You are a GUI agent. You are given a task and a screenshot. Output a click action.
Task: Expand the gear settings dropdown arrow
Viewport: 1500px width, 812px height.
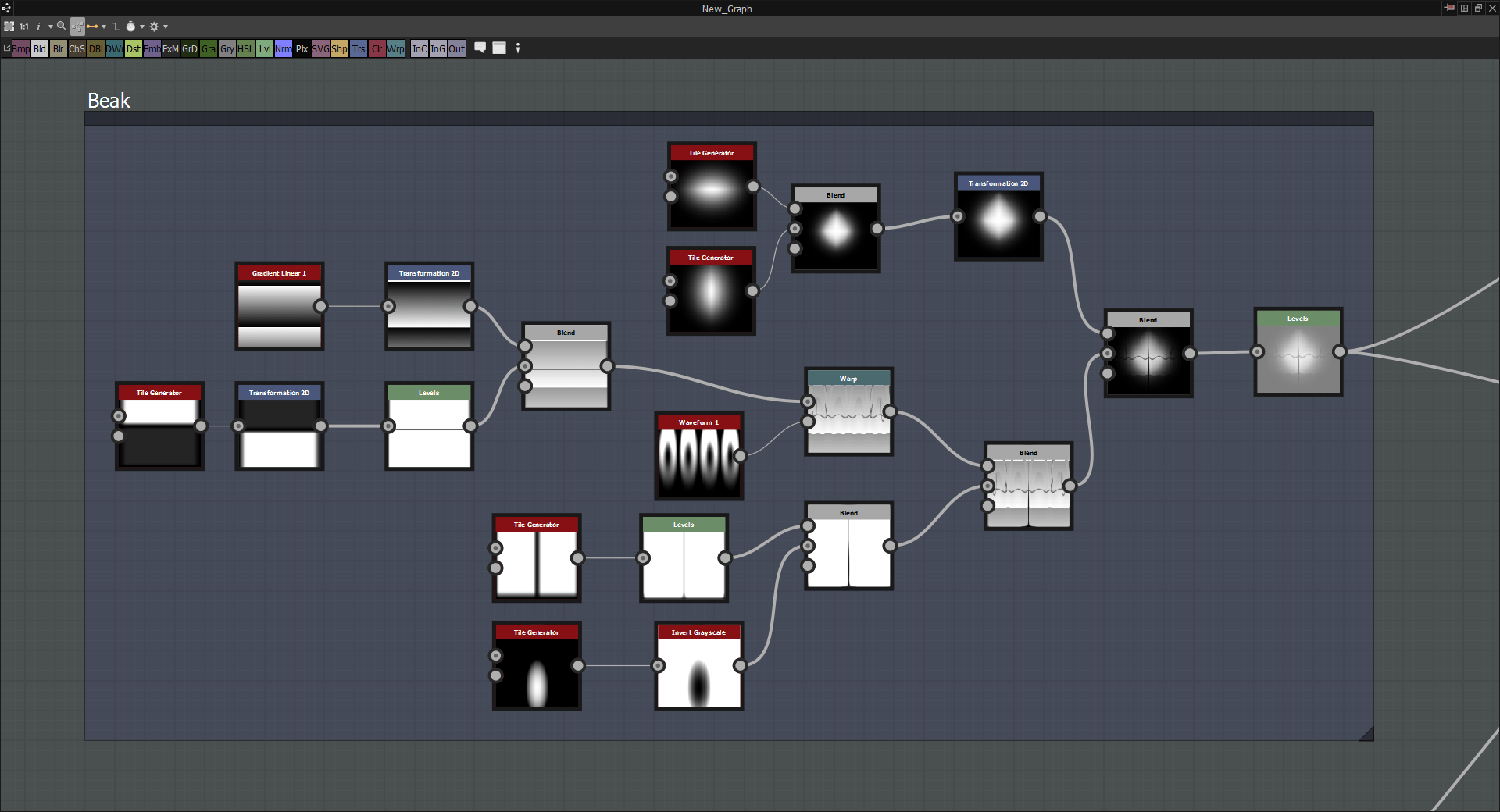[166, 27]
